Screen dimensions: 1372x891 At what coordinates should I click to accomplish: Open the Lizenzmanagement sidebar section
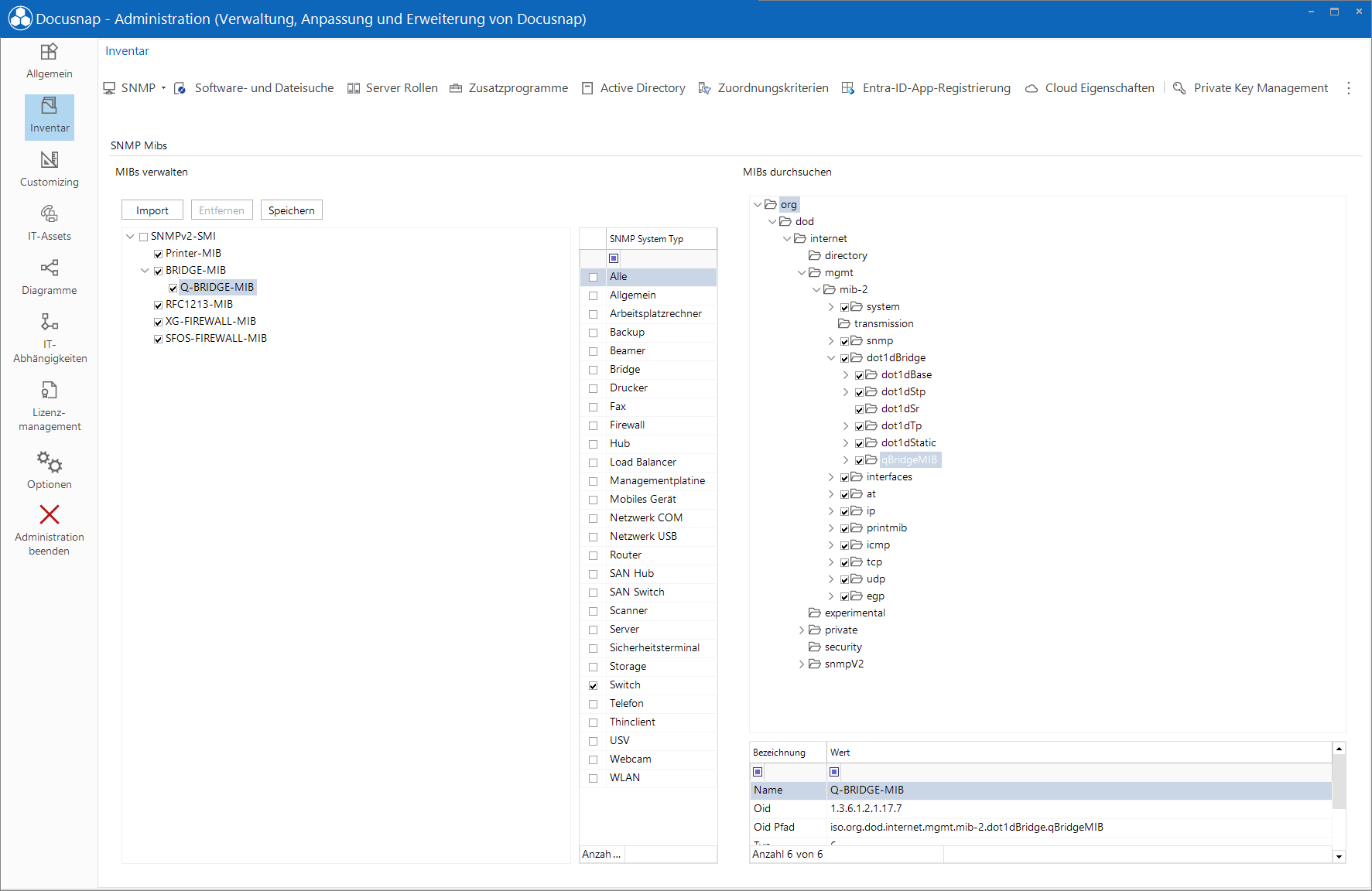[x=50, y=406]
